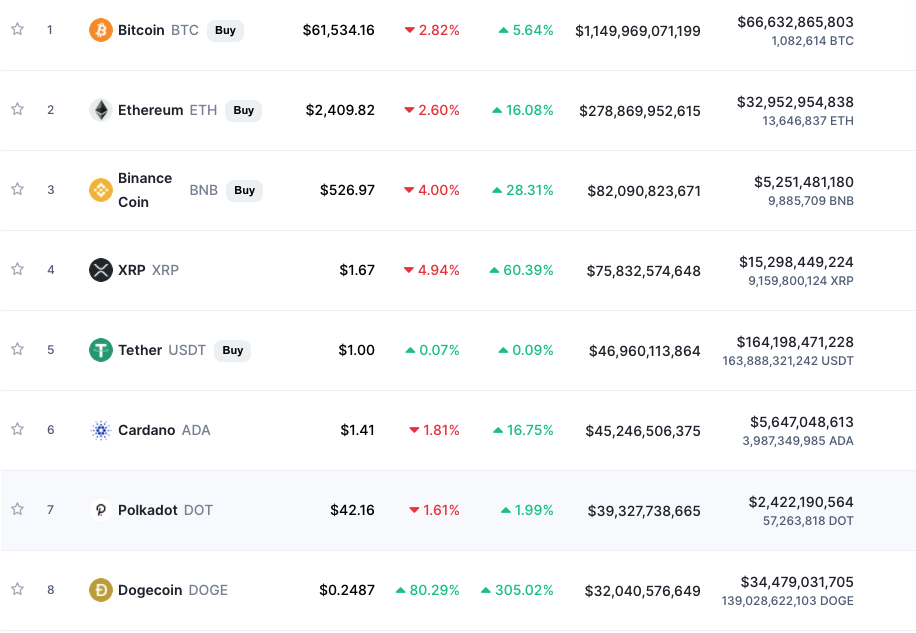916x633 pixels.
Task: Click Ethereum market cap $278,869,952,615
Action: tap(640, 111)
